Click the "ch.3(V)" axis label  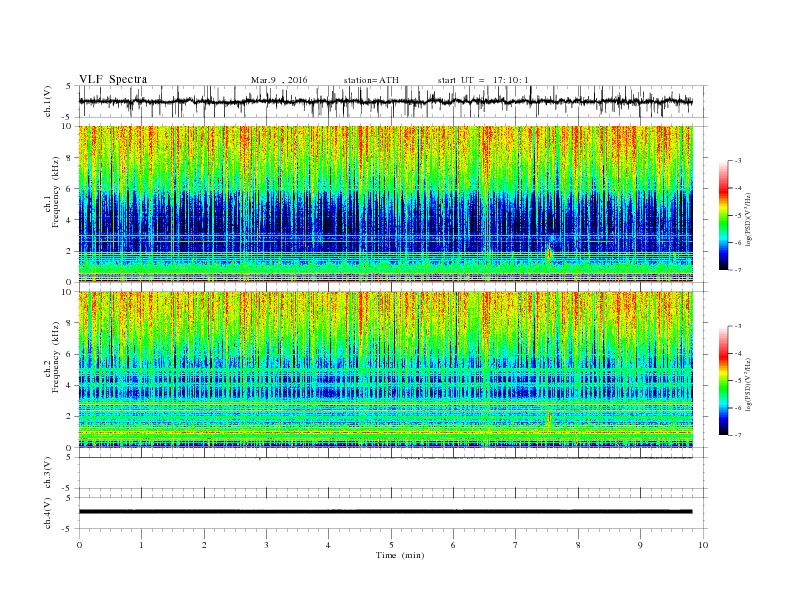(x=48, y=473)
